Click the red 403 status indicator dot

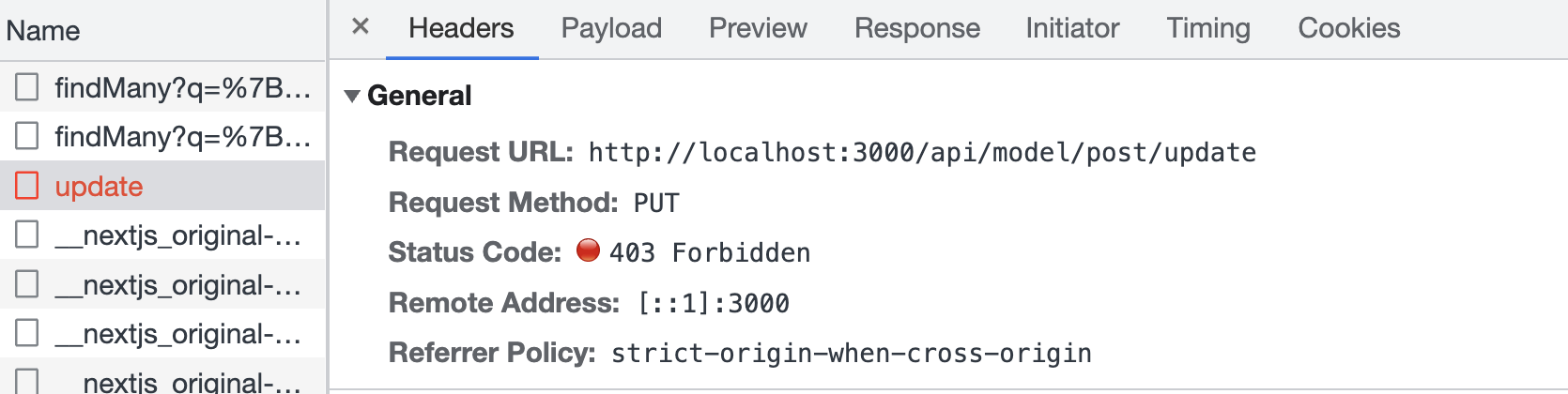[588, 250]
